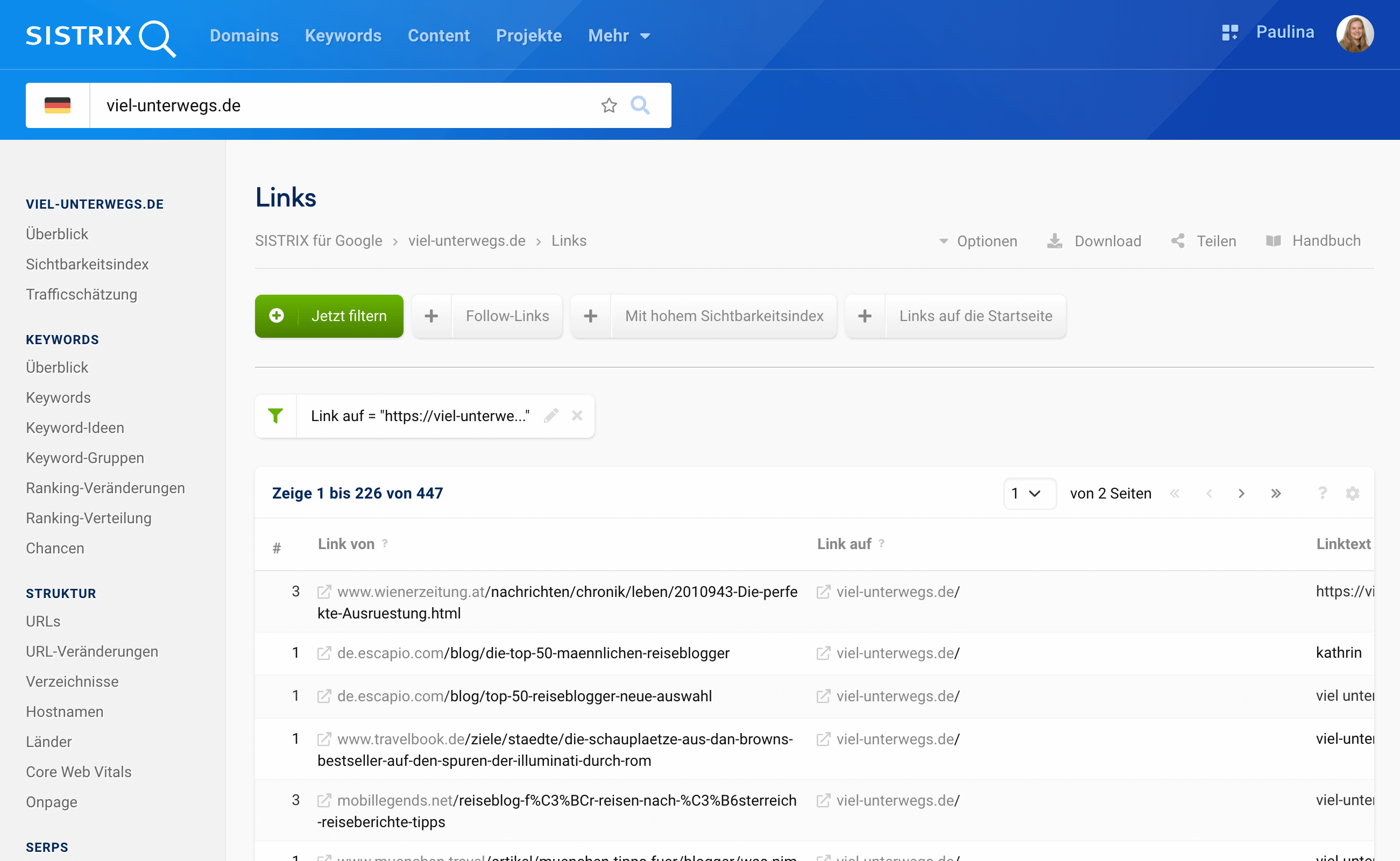Click the table help question mark icon
1400x861 pixels.
[x=1322, y=493]
